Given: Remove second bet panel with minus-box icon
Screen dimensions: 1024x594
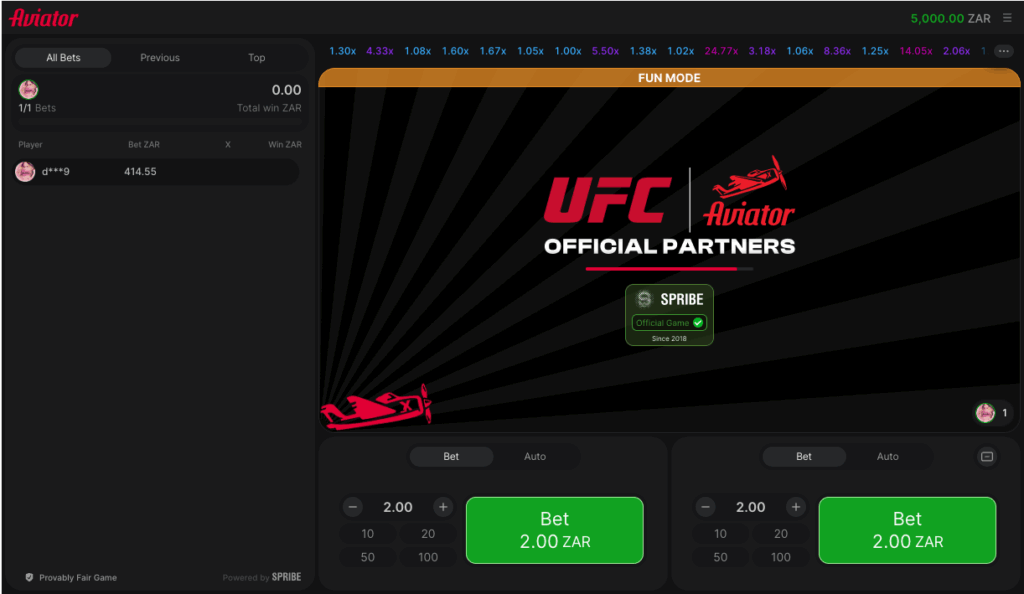Looking at the screenshot, I should pyautogui.click(x=987, y=456).
